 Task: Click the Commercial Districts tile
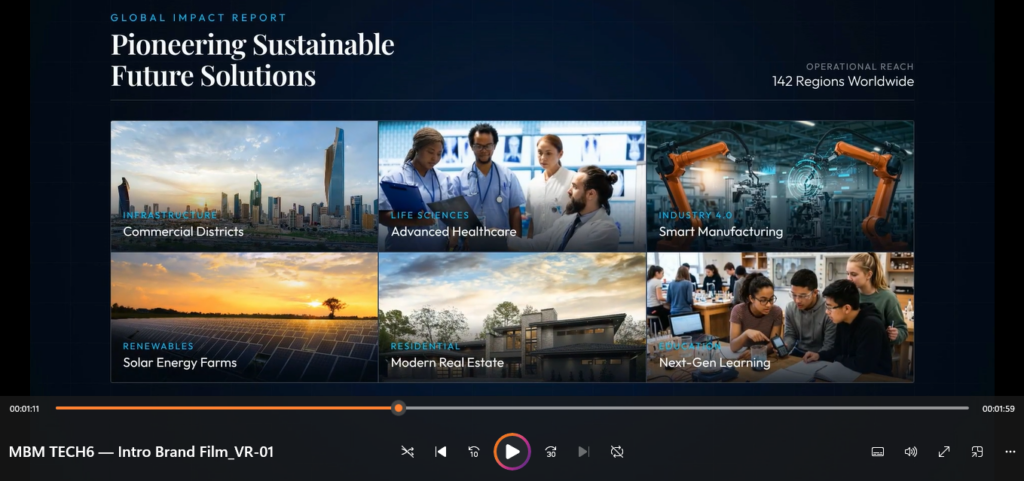[244, 186]
